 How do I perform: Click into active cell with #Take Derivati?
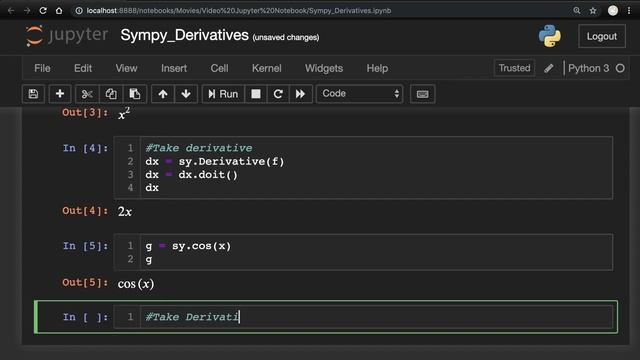[x=376, y=317]
